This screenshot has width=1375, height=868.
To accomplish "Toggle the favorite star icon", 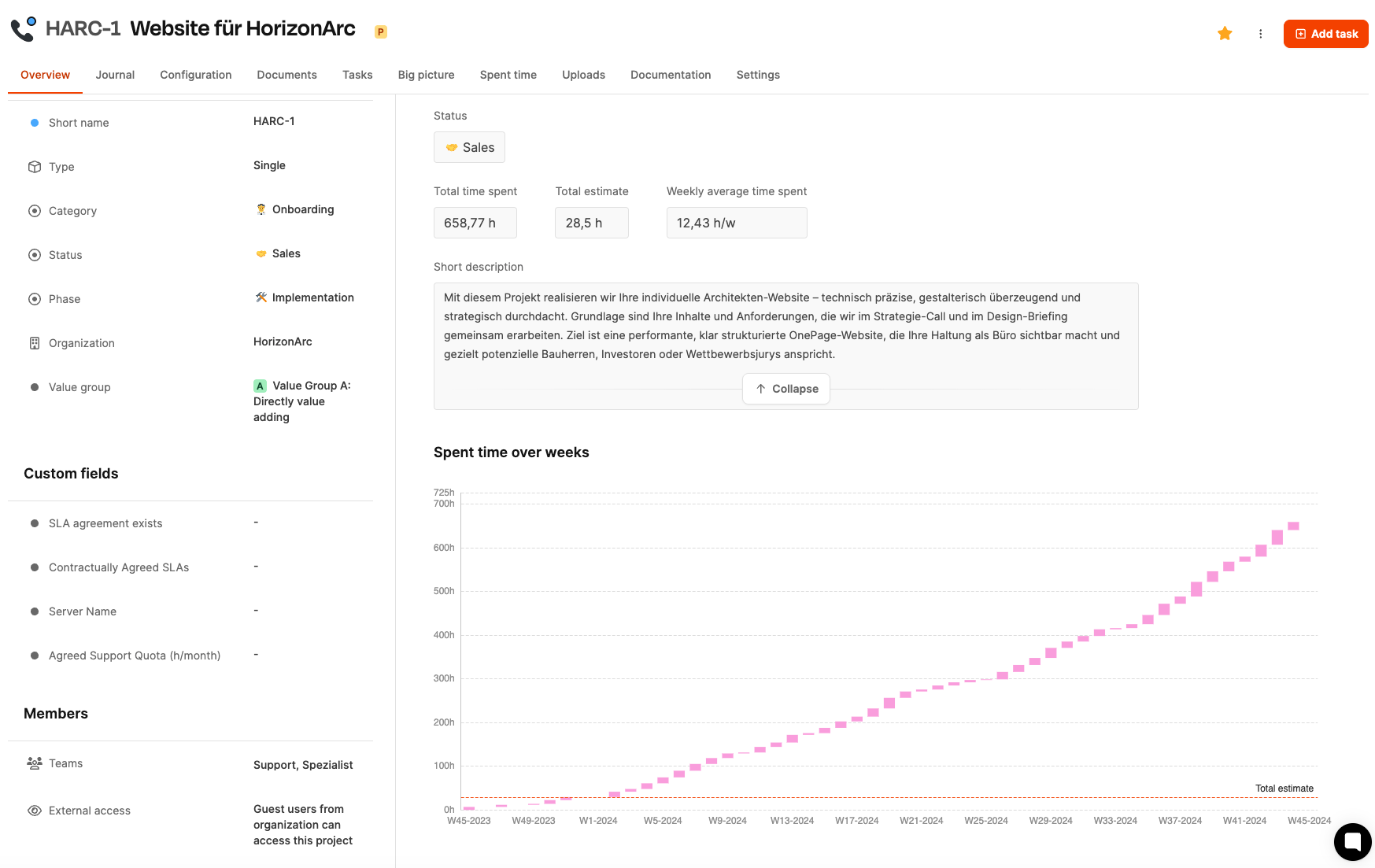I will 1224,33.
